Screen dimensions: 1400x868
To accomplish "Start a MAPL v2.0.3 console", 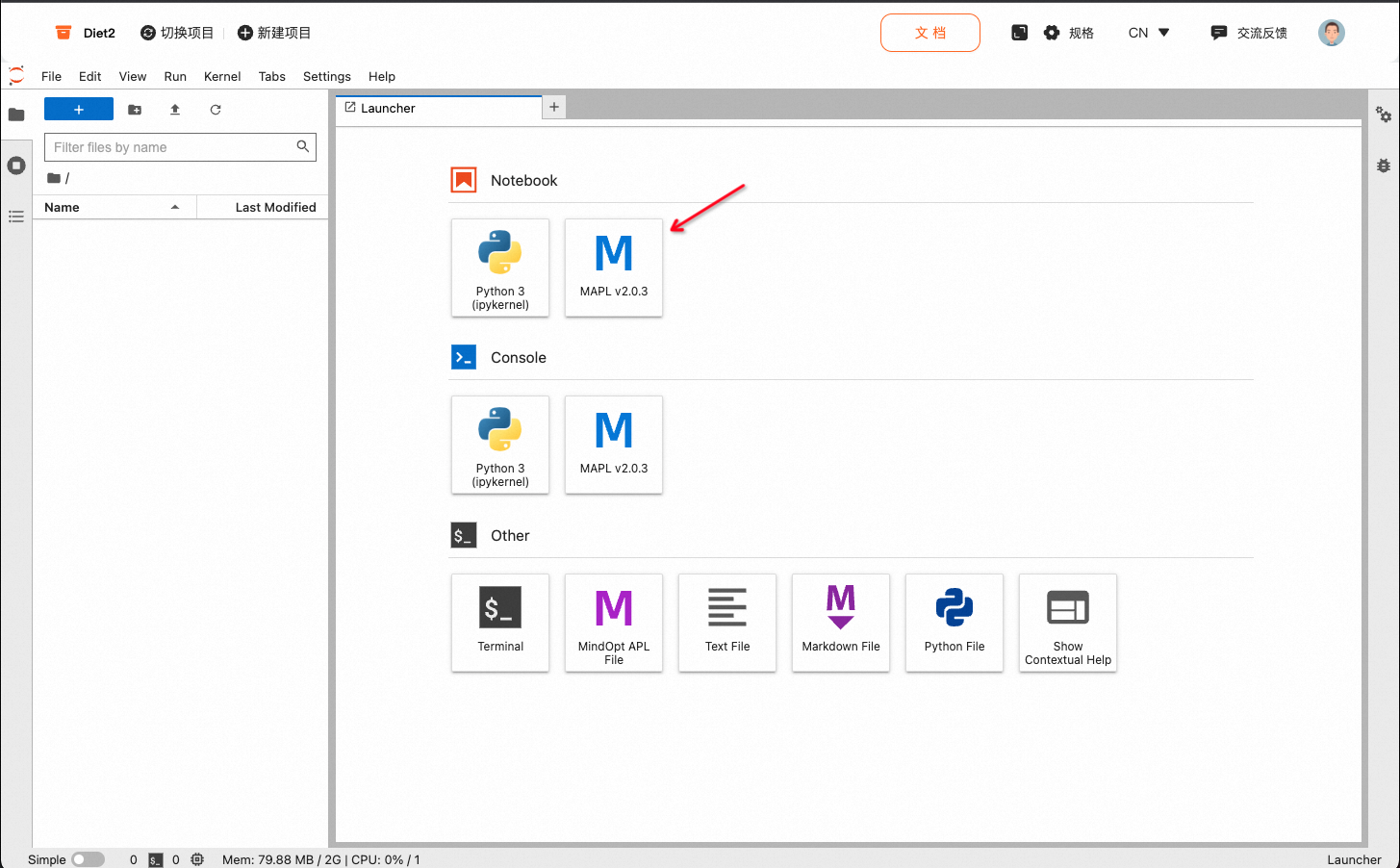I will coord(614,444).
